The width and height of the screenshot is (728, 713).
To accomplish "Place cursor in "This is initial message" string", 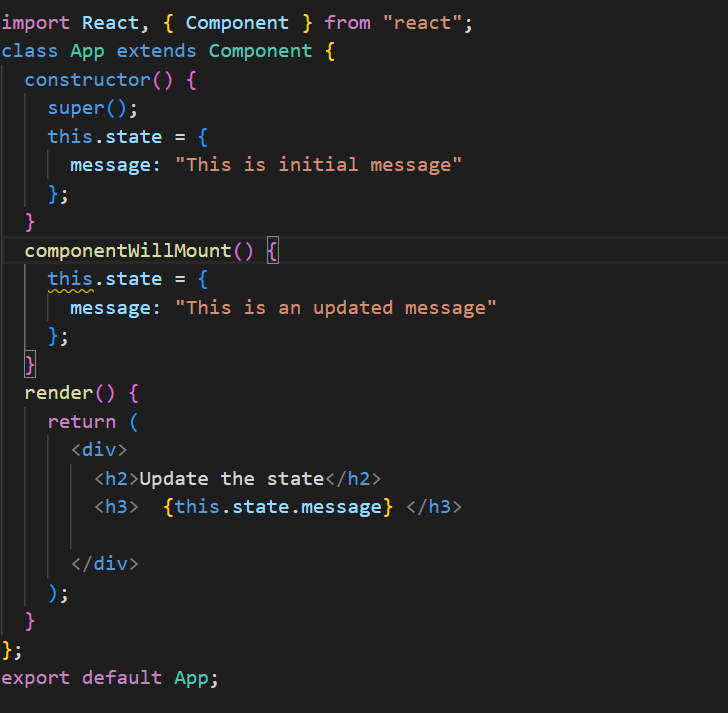I will (318, 165).
